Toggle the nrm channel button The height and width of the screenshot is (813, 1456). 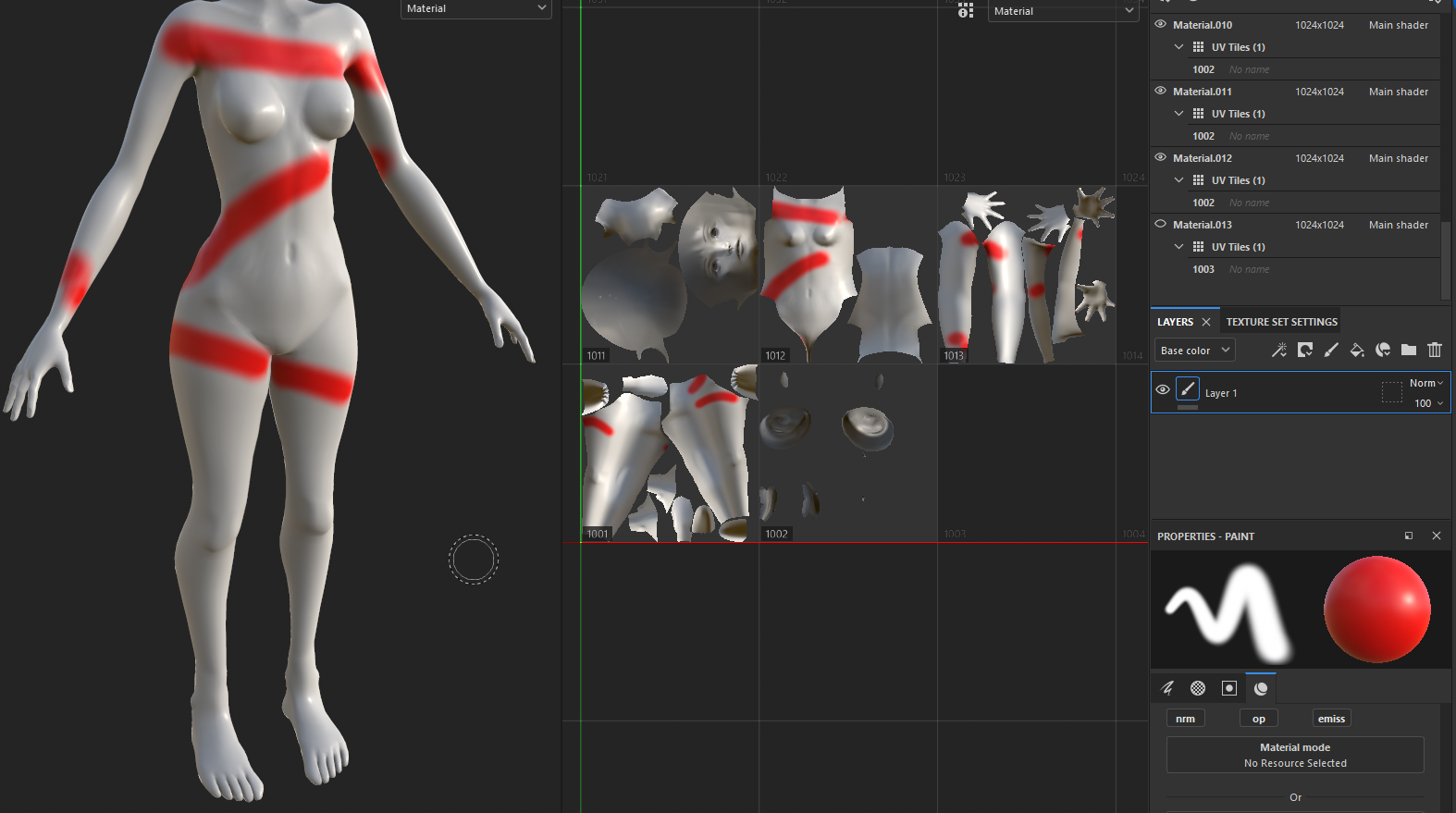1185,719
